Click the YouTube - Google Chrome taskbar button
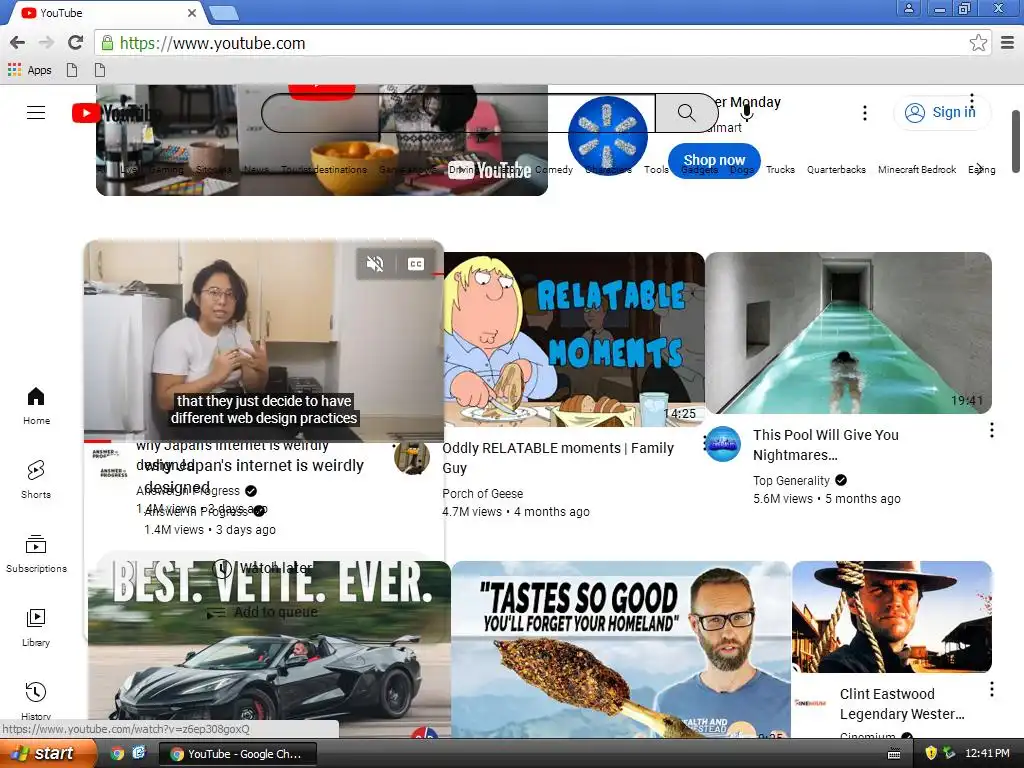1024x768 pixels. pyautogui.click(x=238, y=754)
